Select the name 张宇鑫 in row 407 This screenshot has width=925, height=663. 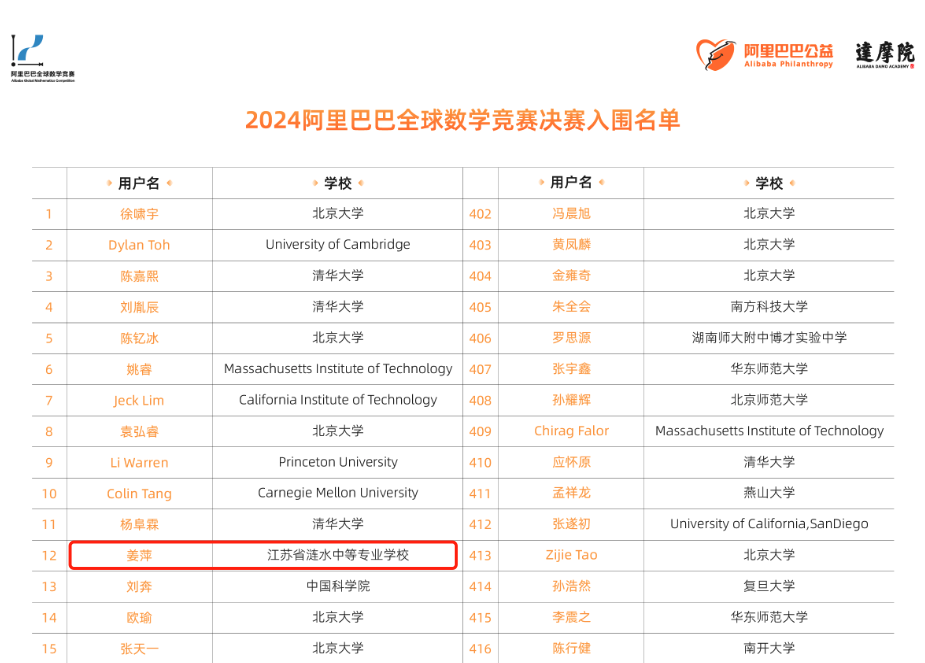pyautogui.click(x=571, y=369)
